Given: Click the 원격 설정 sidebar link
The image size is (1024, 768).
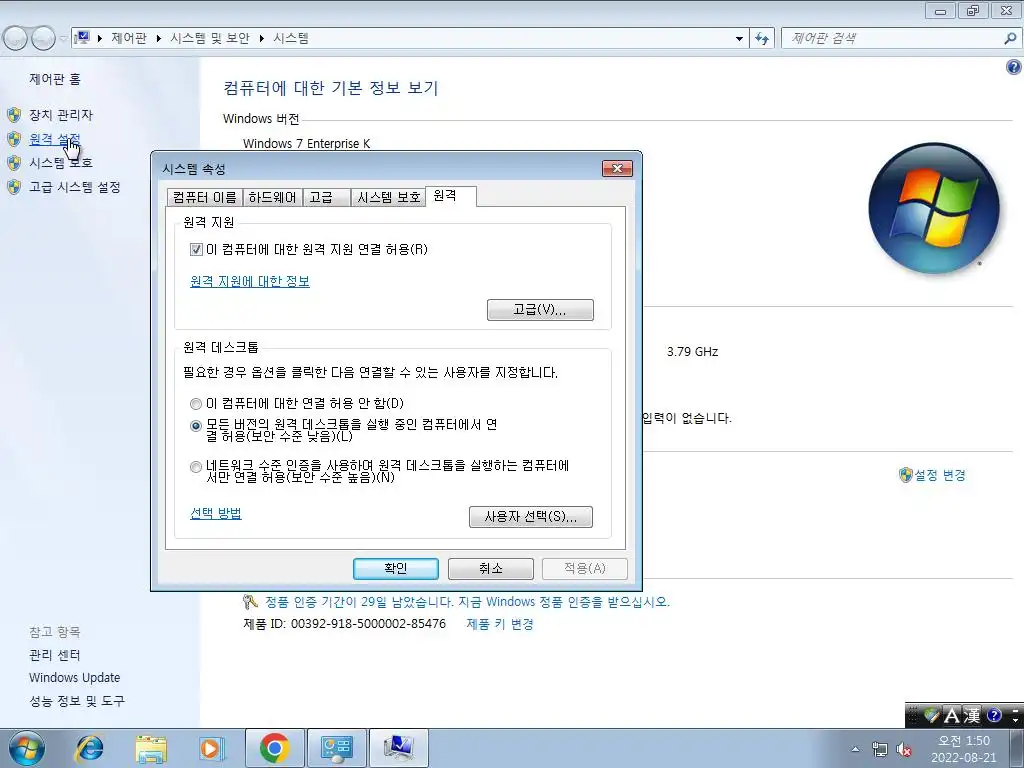Looking at the screenshot, I should (x=54, y=139).
